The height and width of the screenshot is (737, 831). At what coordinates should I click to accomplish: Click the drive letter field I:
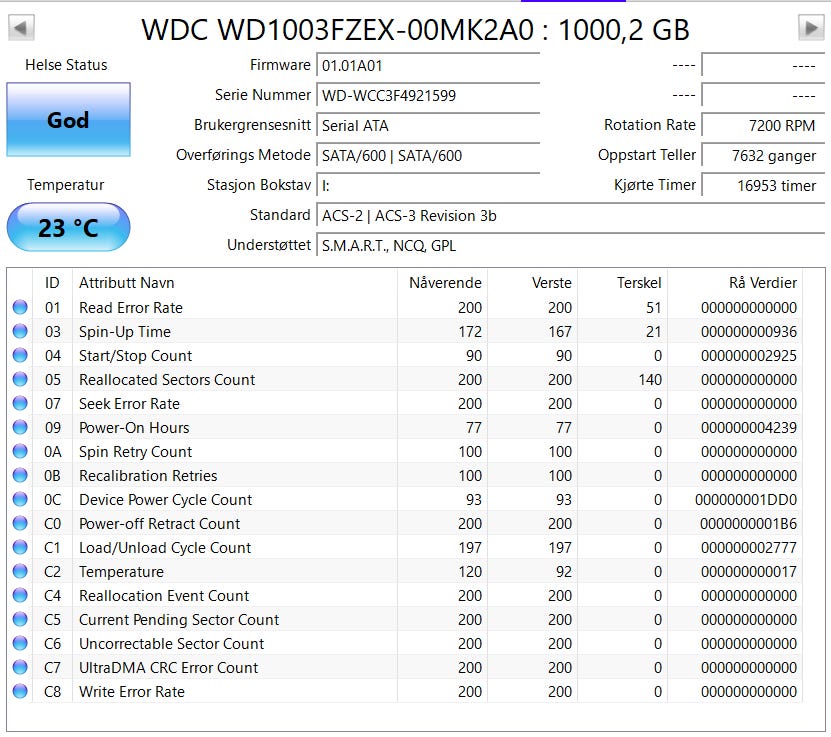(x=428, y=185)
